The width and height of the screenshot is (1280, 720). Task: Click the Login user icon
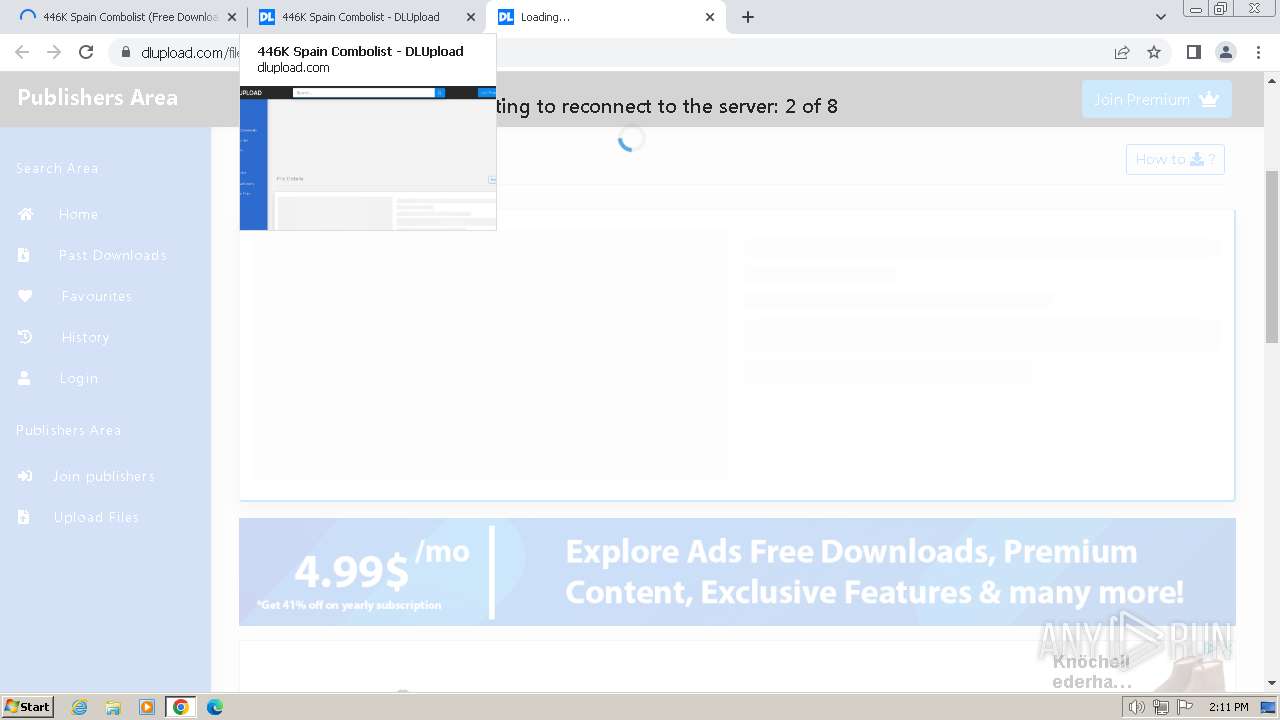pos(24,378)
